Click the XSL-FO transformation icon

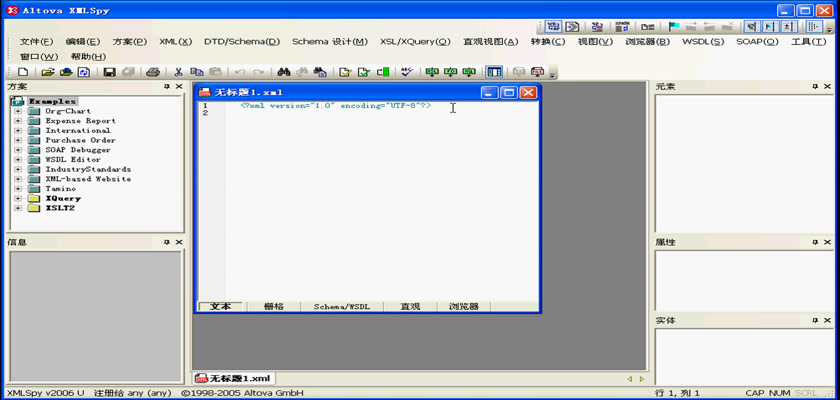pyautogui.click(x=451, y=72)
